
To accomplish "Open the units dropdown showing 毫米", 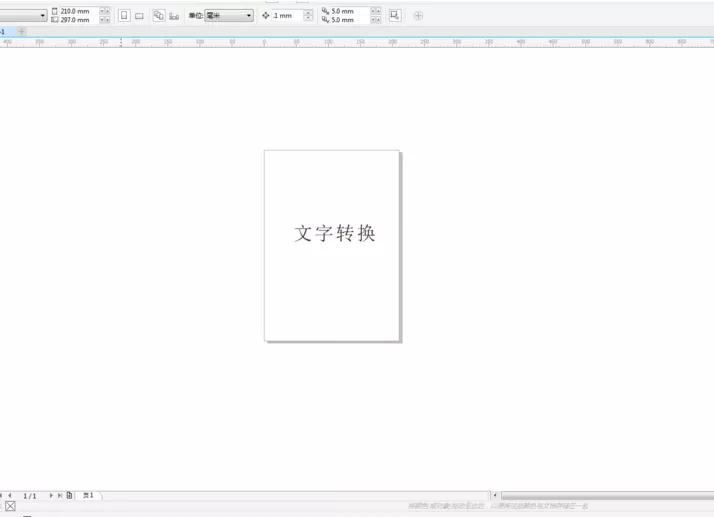I will 229,15.
